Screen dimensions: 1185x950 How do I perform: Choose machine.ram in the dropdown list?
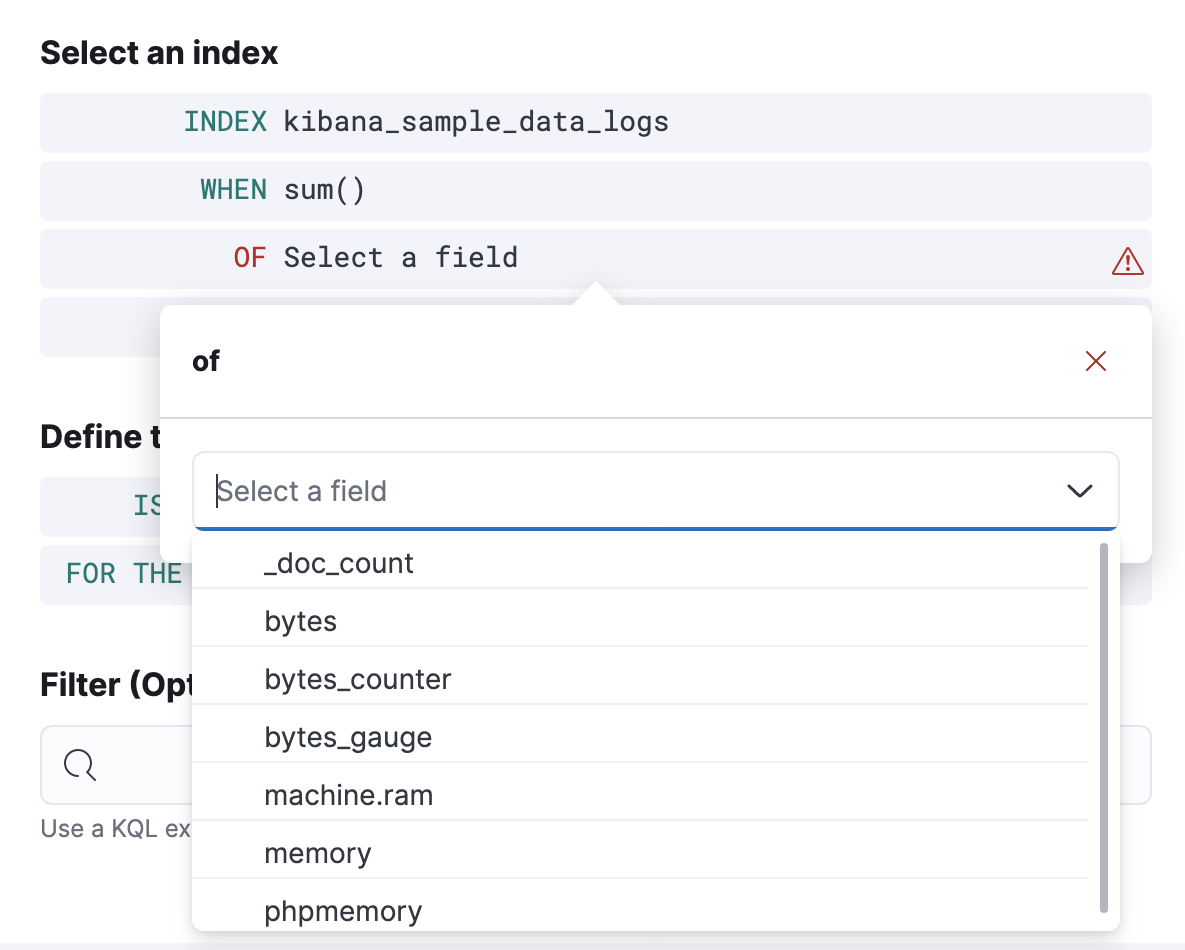[x=349, y=796]
